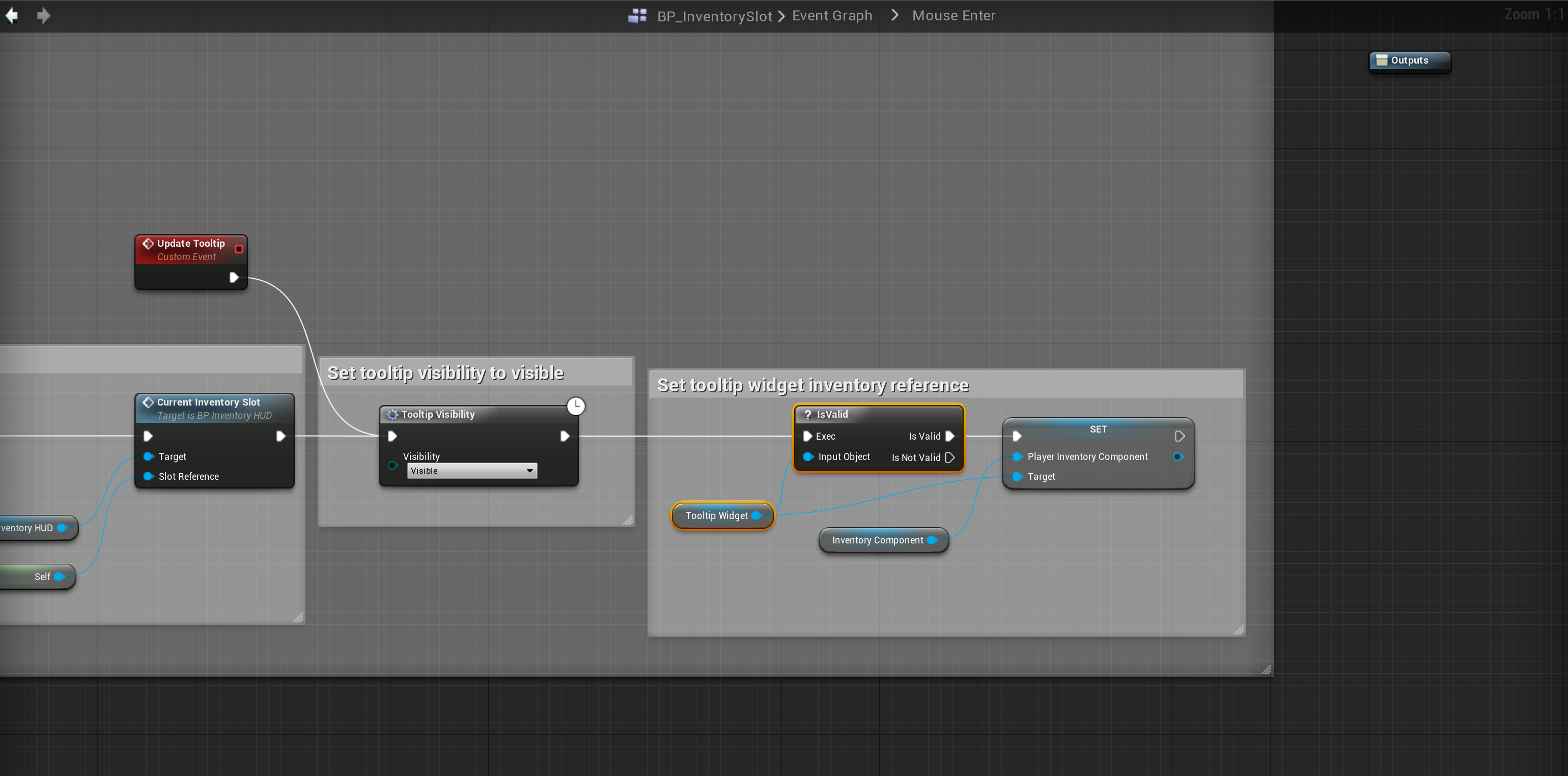This screenshot has height=776, width=1568.
Task: Open BP_InventorySlot breadcrumb item
Action: 714,16
